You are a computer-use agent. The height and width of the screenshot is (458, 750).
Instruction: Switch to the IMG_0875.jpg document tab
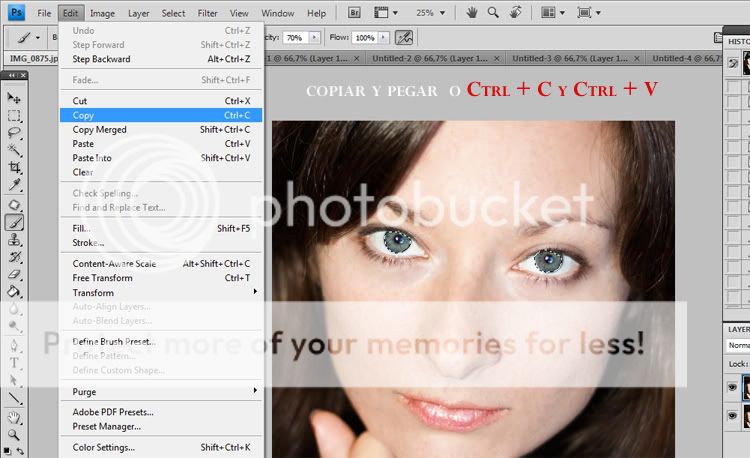point(33,58)
